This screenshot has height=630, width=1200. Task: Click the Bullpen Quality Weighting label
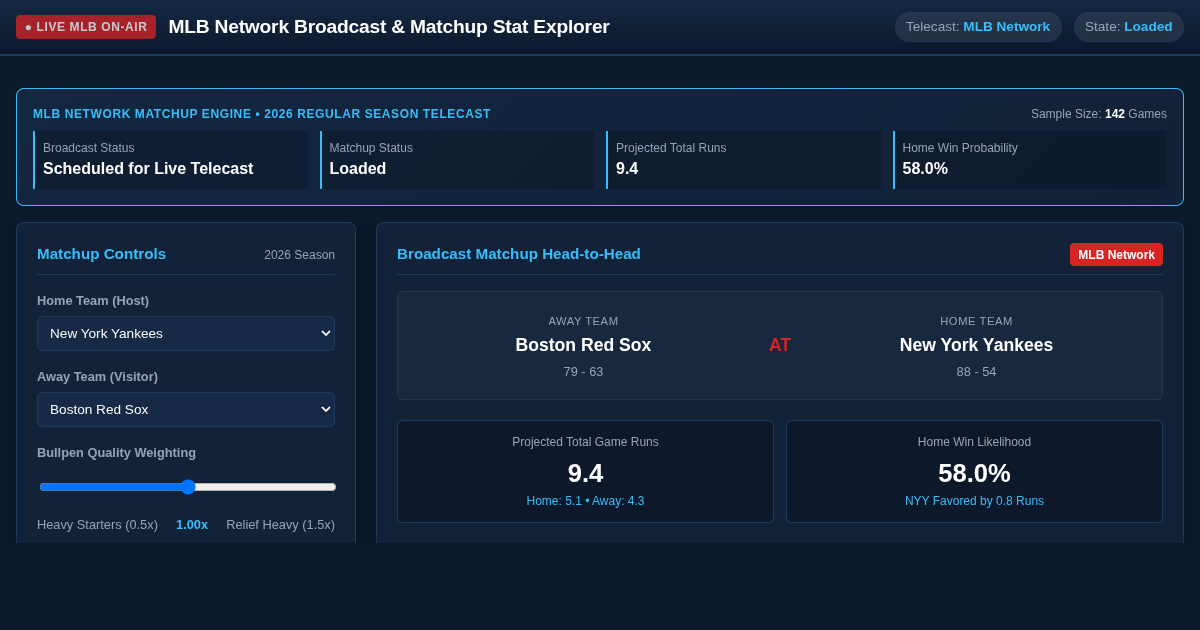tap(117, 452)
